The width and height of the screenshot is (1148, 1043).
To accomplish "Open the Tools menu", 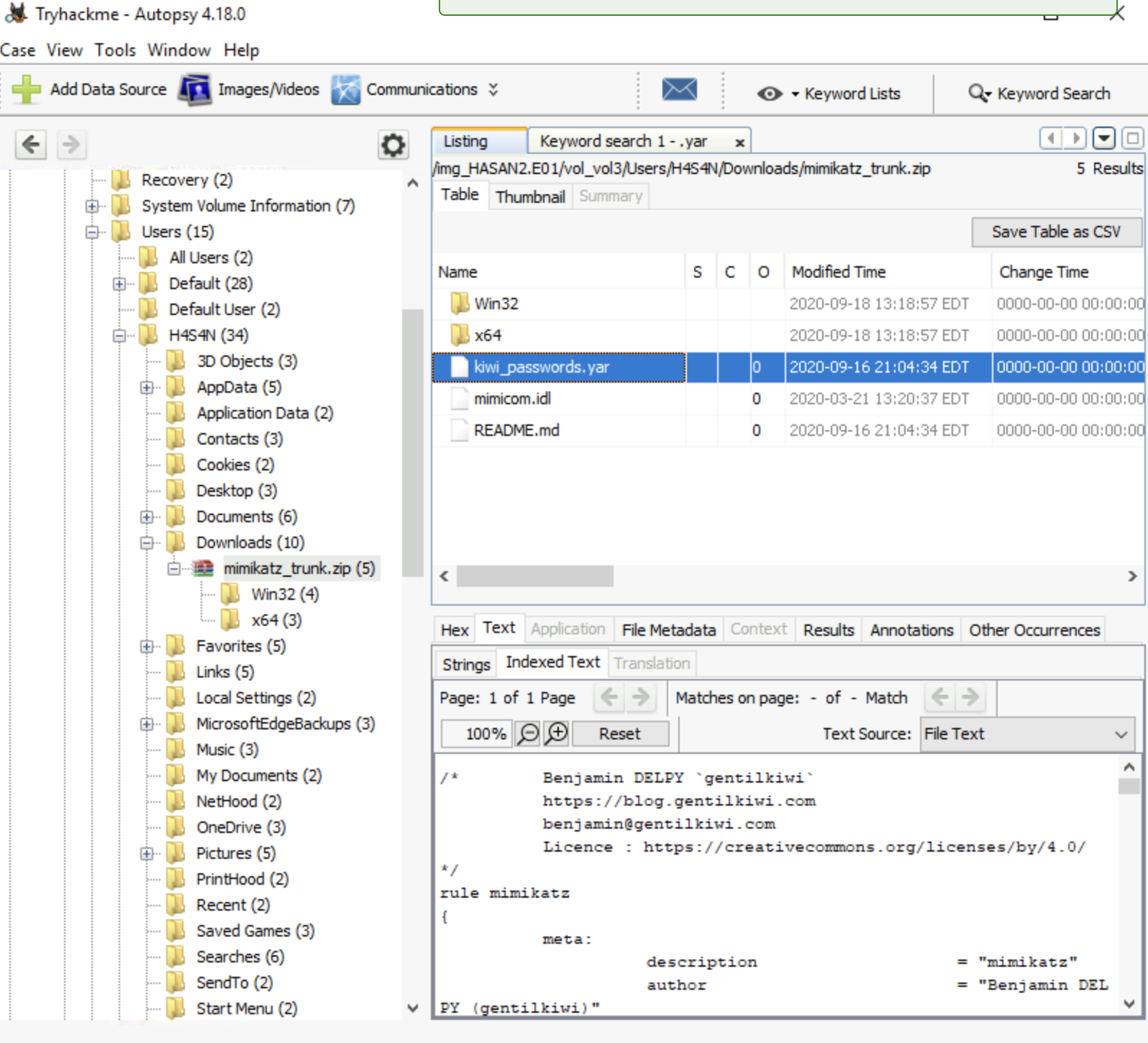I will pyautogui.click(x=115, y=50).
